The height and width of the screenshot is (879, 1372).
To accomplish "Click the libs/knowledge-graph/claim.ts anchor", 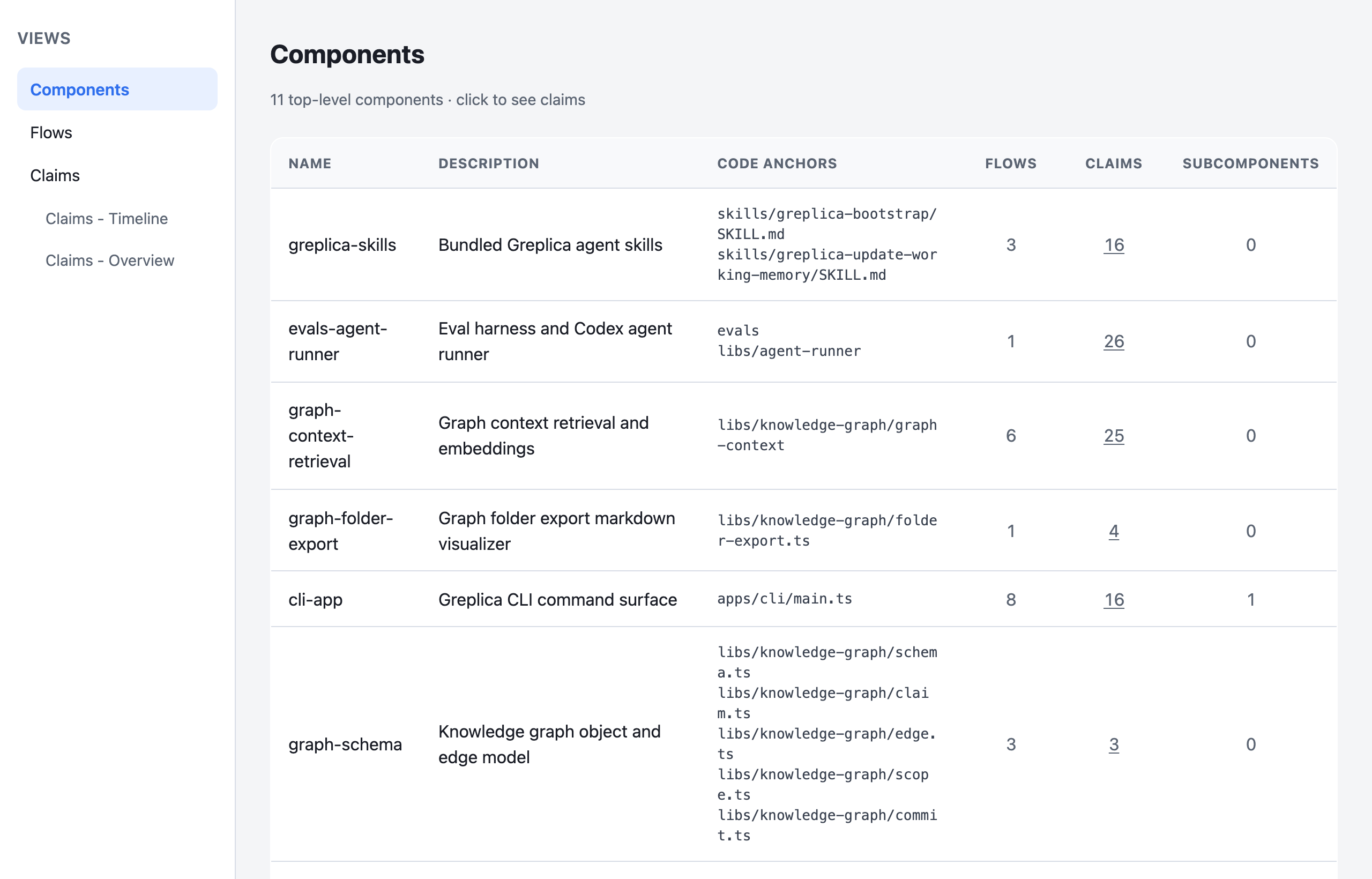I will (823, 703).
